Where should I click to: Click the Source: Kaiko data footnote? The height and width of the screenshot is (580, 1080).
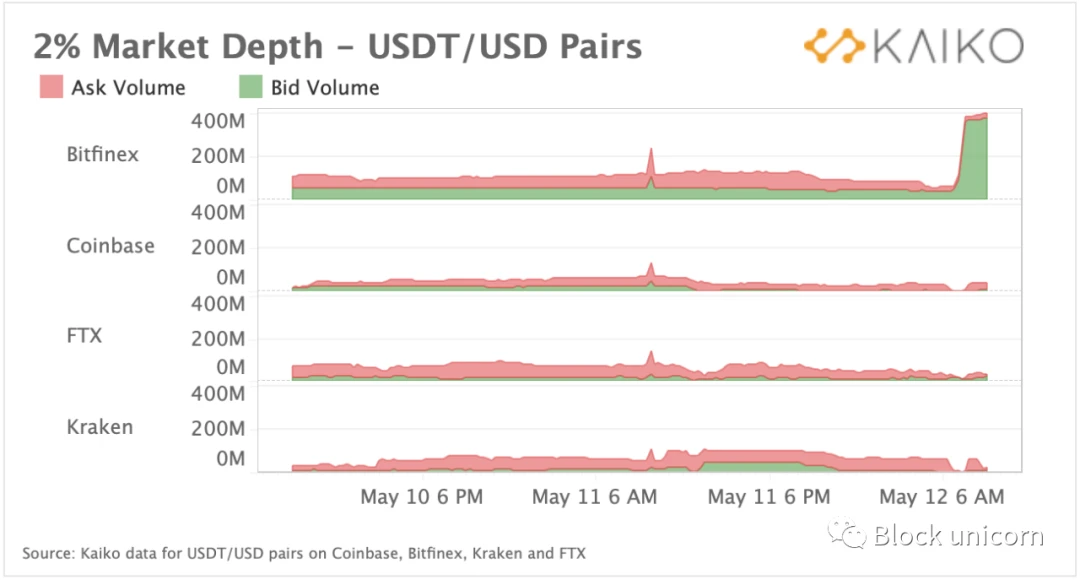click(304, 553)
